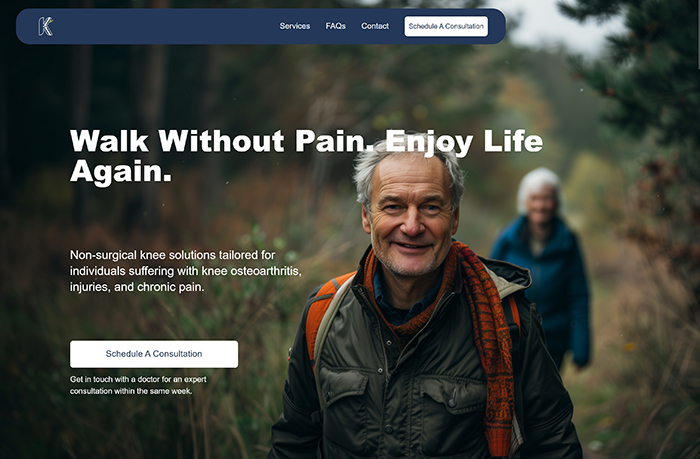Open the Services menu item
This screenshot has width=700, height=459.
(x=295, y=26)
